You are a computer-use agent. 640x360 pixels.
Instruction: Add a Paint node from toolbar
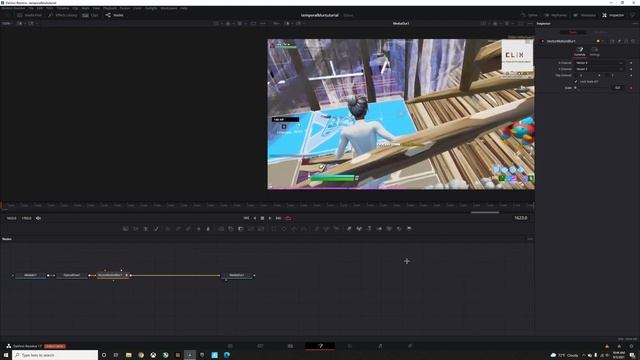pos(156,229)
